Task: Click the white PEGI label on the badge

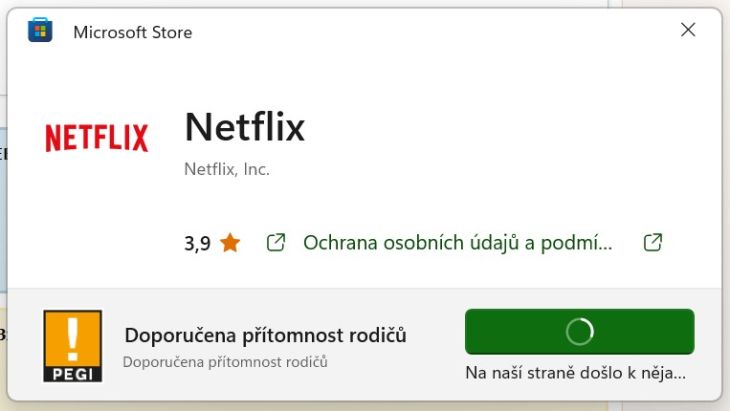Action: click(x=73, y=374)
